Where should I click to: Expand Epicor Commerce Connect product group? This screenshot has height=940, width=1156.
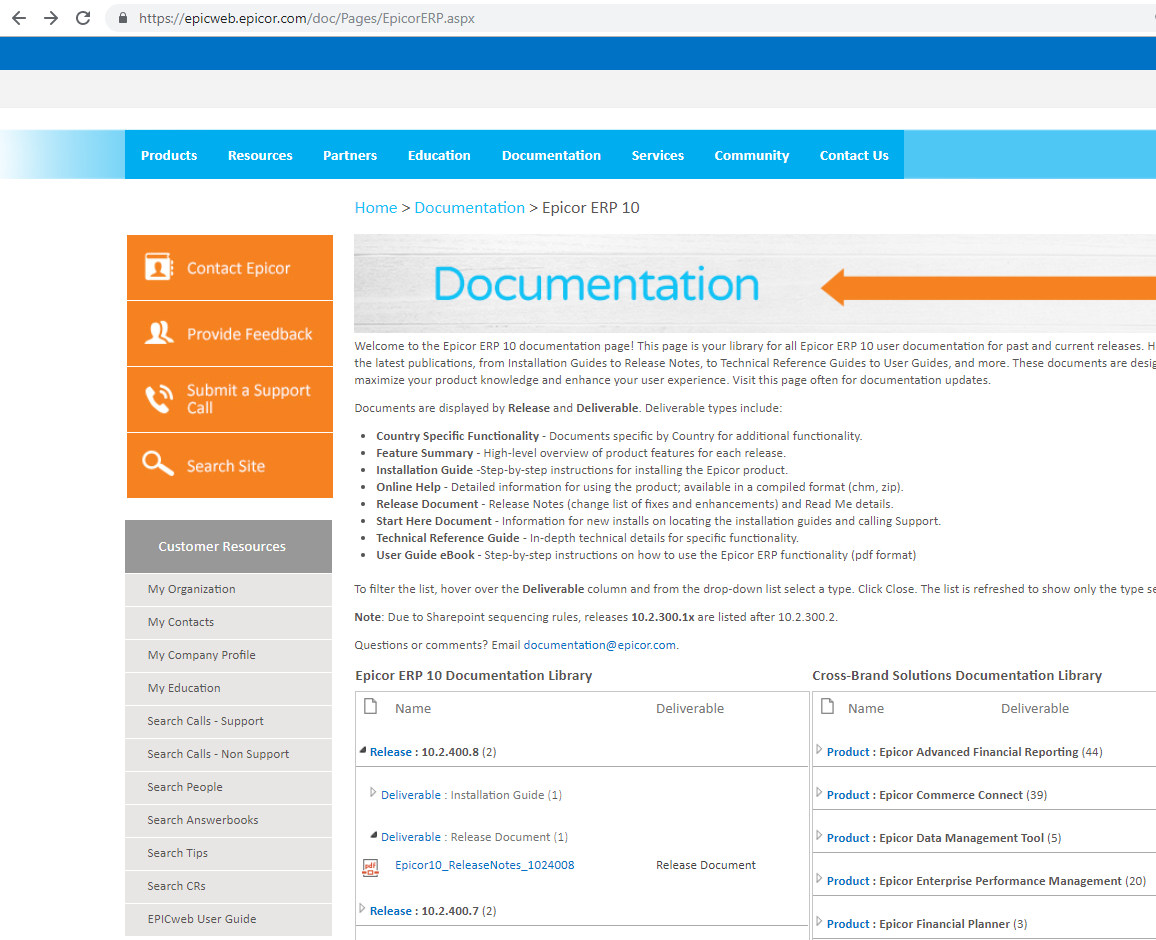point(819,792)
